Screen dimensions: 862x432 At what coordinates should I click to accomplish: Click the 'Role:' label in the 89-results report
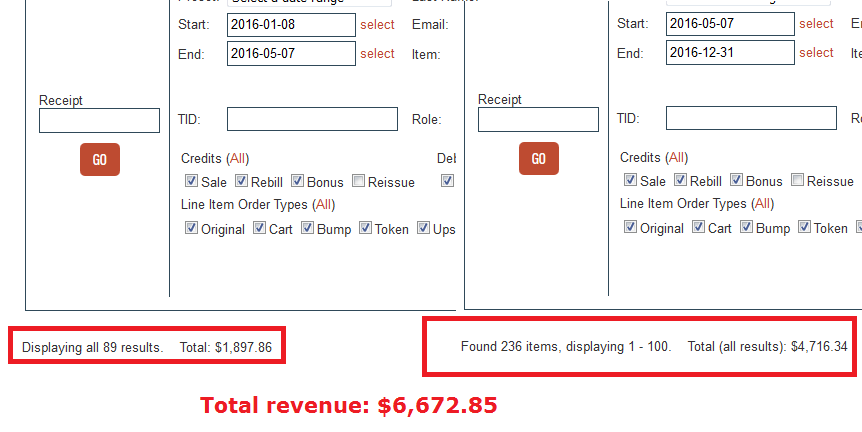427,120
